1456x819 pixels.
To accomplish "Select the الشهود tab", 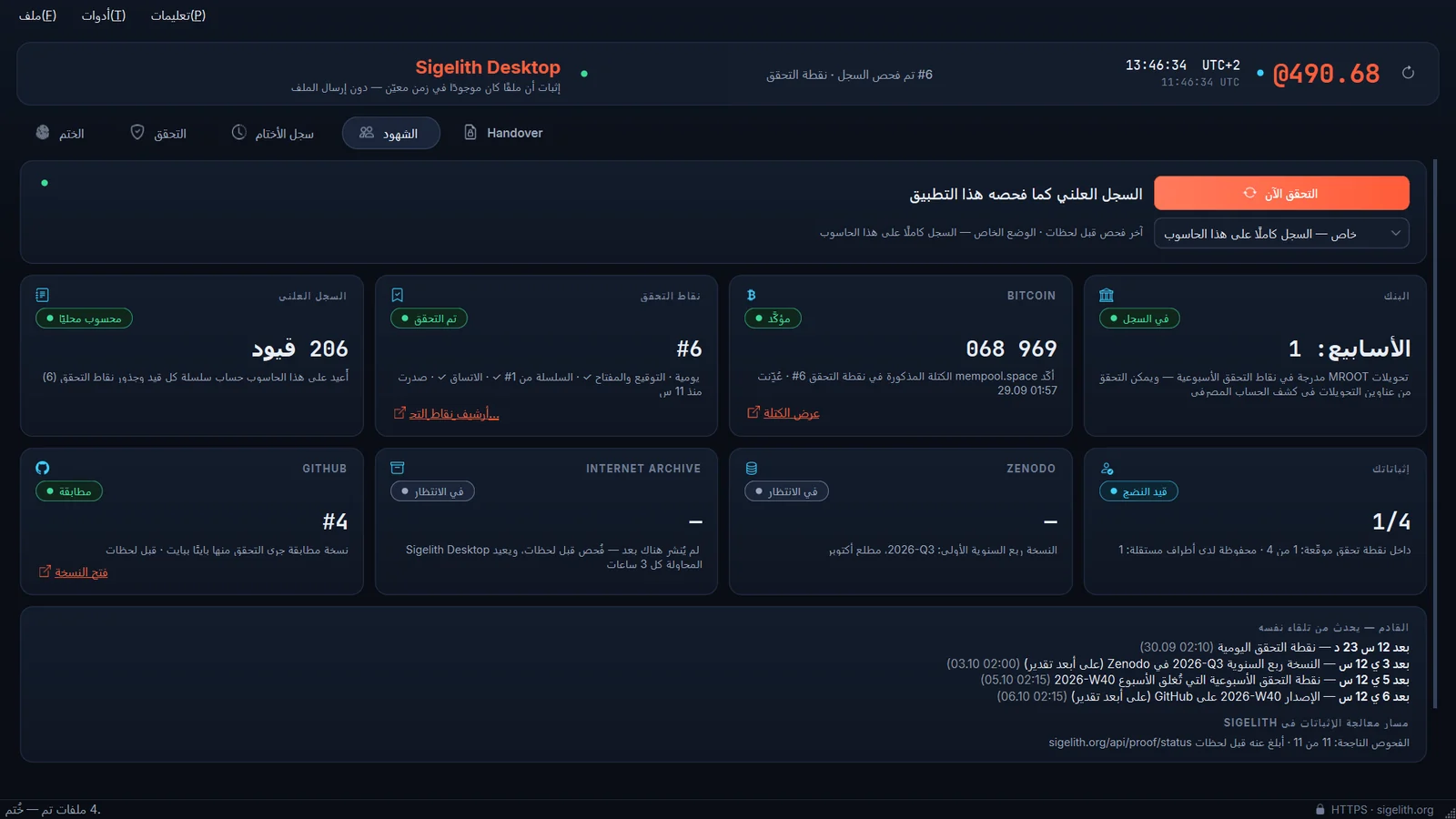I will pyautogui.click(x=390, y=133).
